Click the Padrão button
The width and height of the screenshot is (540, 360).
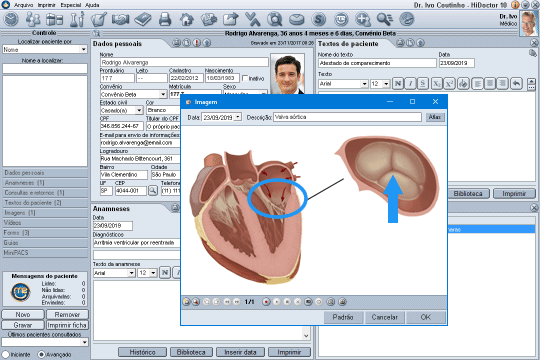tap(343, 317)
